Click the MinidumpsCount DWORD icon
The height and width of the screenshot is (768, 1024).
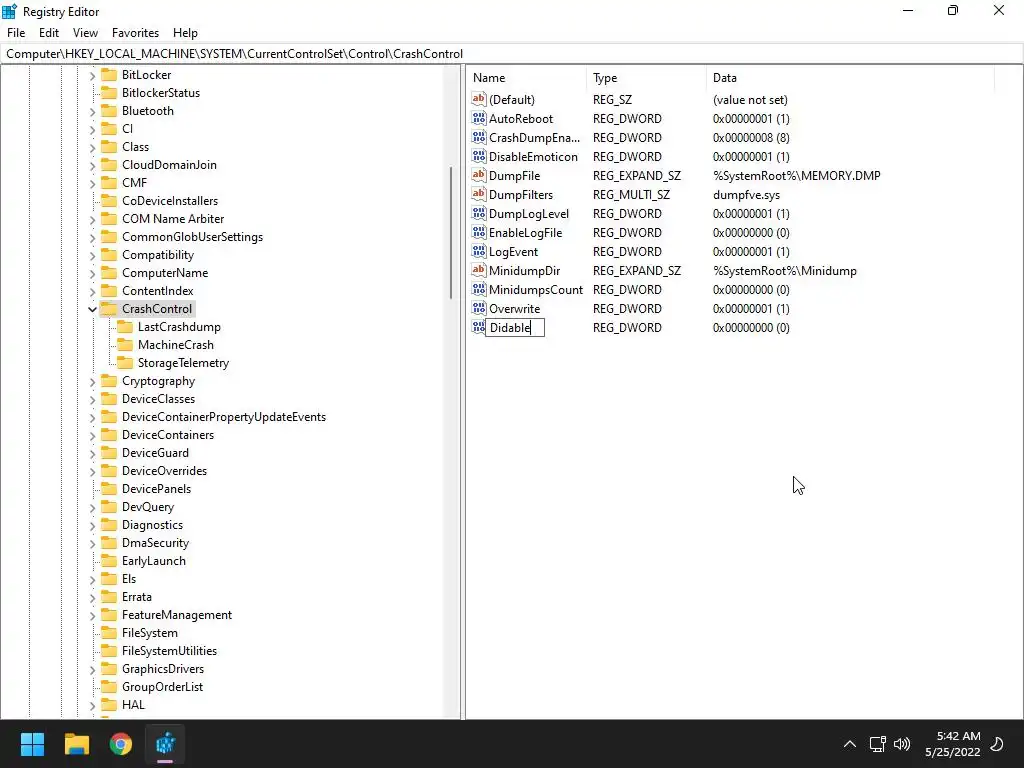point(479,289)
